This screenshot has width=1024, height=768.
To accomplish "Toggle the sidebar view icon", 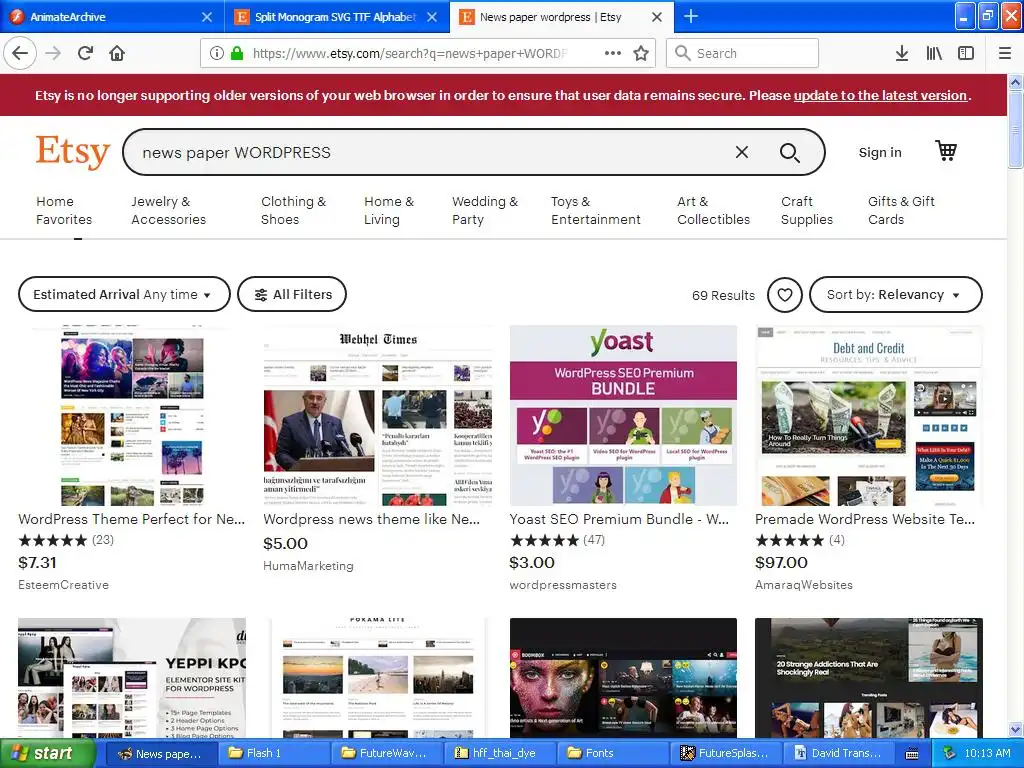I will [x=966, y=54].
